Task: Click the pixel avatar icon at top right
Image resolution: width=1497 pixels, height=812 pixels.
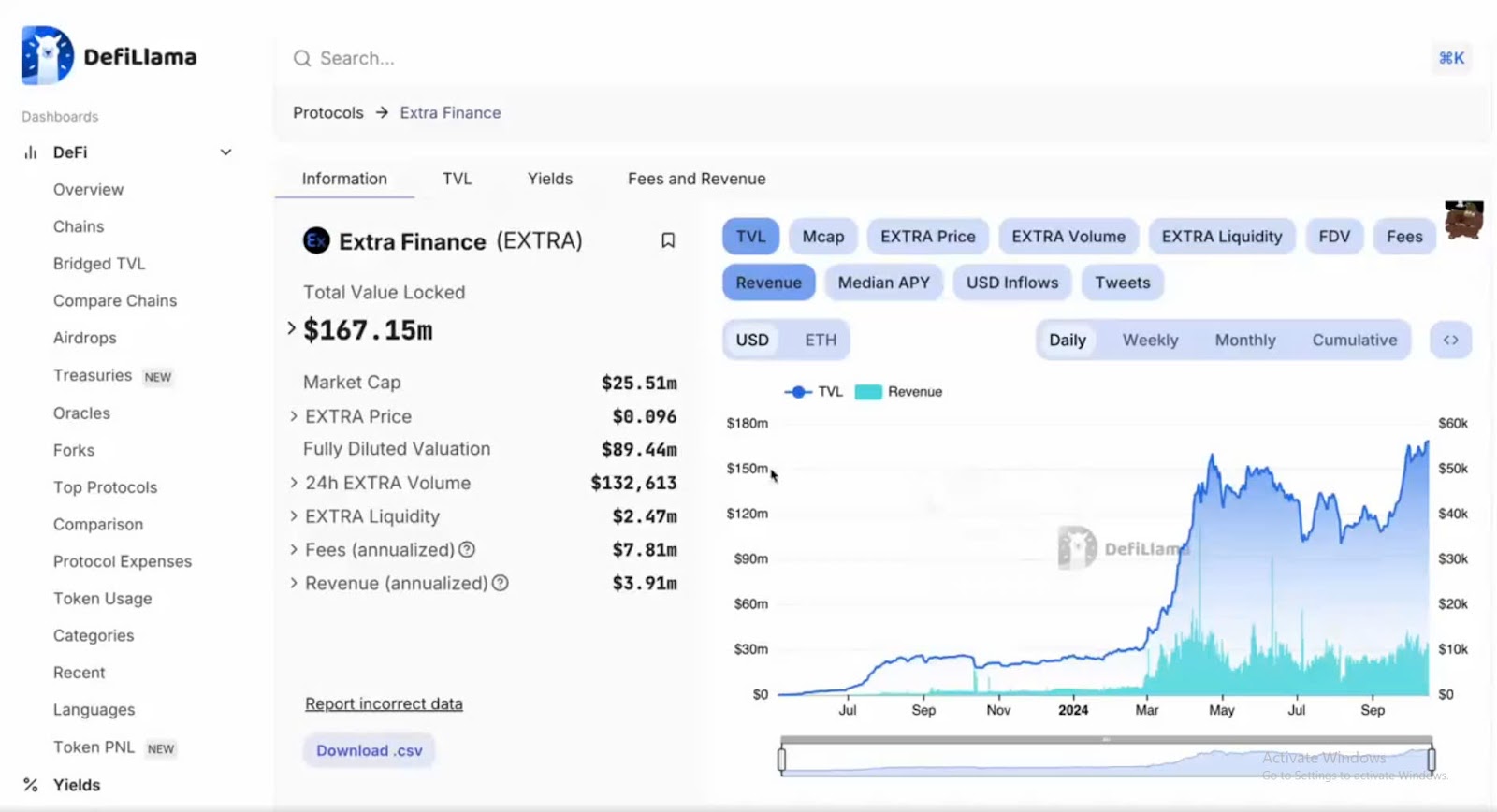Action: (1463, 220)
